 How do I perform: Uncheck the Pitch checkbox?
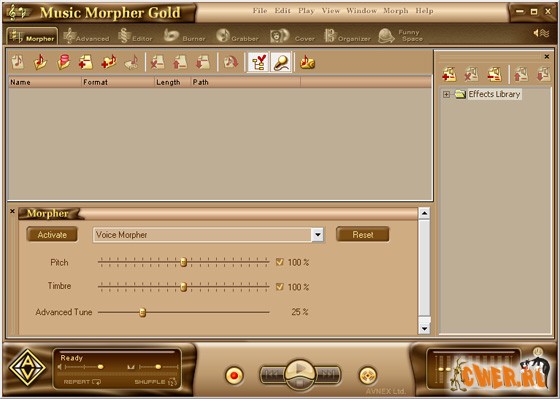280,262
